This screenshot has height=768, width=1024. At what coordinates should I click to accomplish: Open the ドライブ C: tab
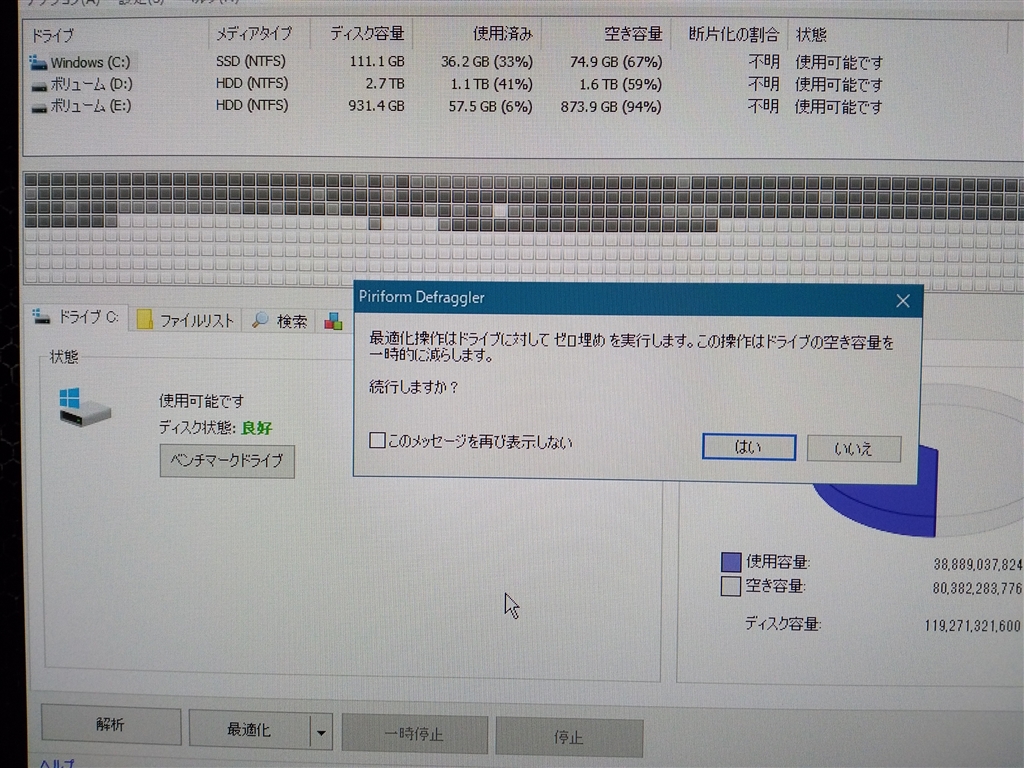pyautogui.click(x=76, y=317)
